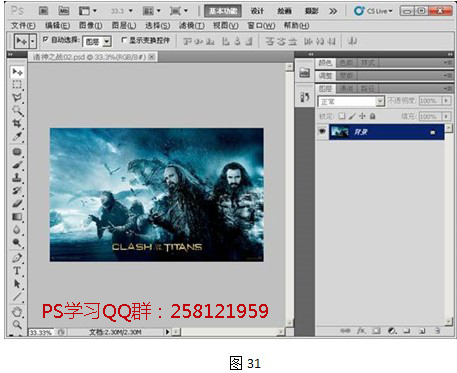Click the 背景 layer thumbnail
This screenshot has height=373, width=457.
(340, 132)
